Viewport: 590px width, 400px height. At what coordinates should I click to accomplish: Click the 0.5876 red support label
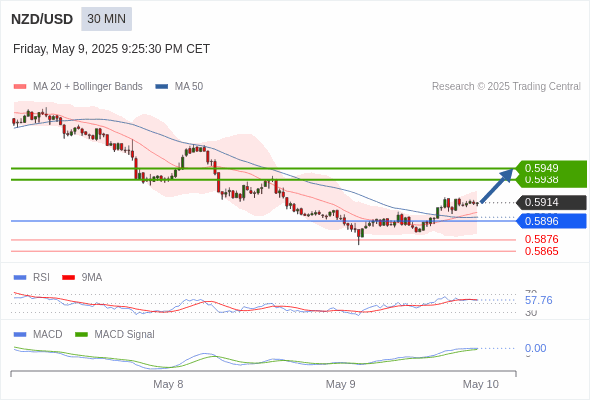pyautogui.click(x=541, y=239)
